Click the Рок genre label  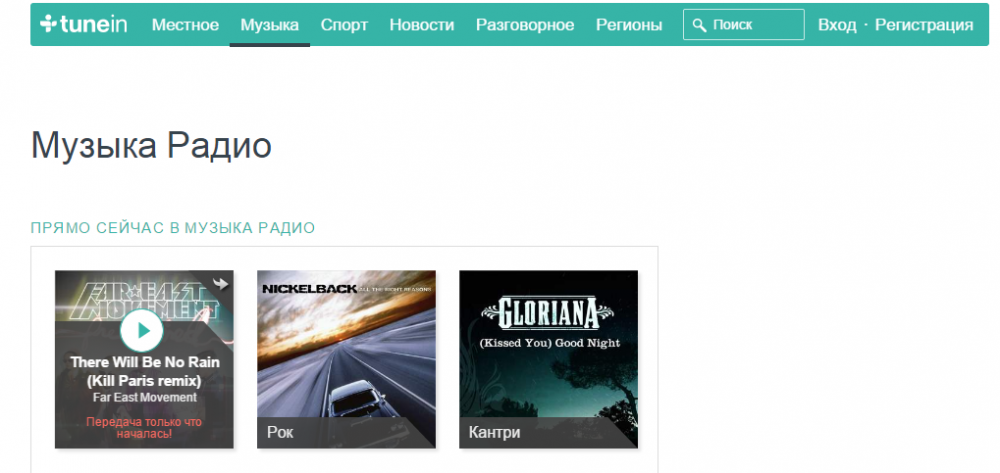pyautogui.click(x=280, y=432)
